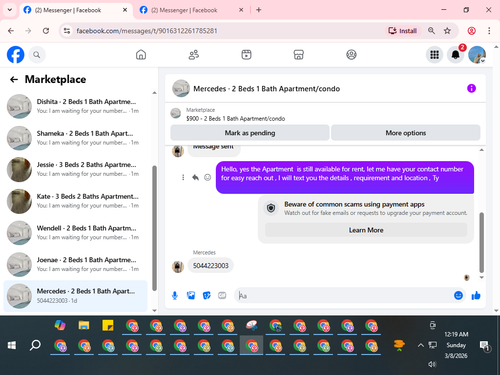Image resolution: width=500 pixels, height=375 pixels.
Task: Open Windows Start menu
Action: click(12, 345)
